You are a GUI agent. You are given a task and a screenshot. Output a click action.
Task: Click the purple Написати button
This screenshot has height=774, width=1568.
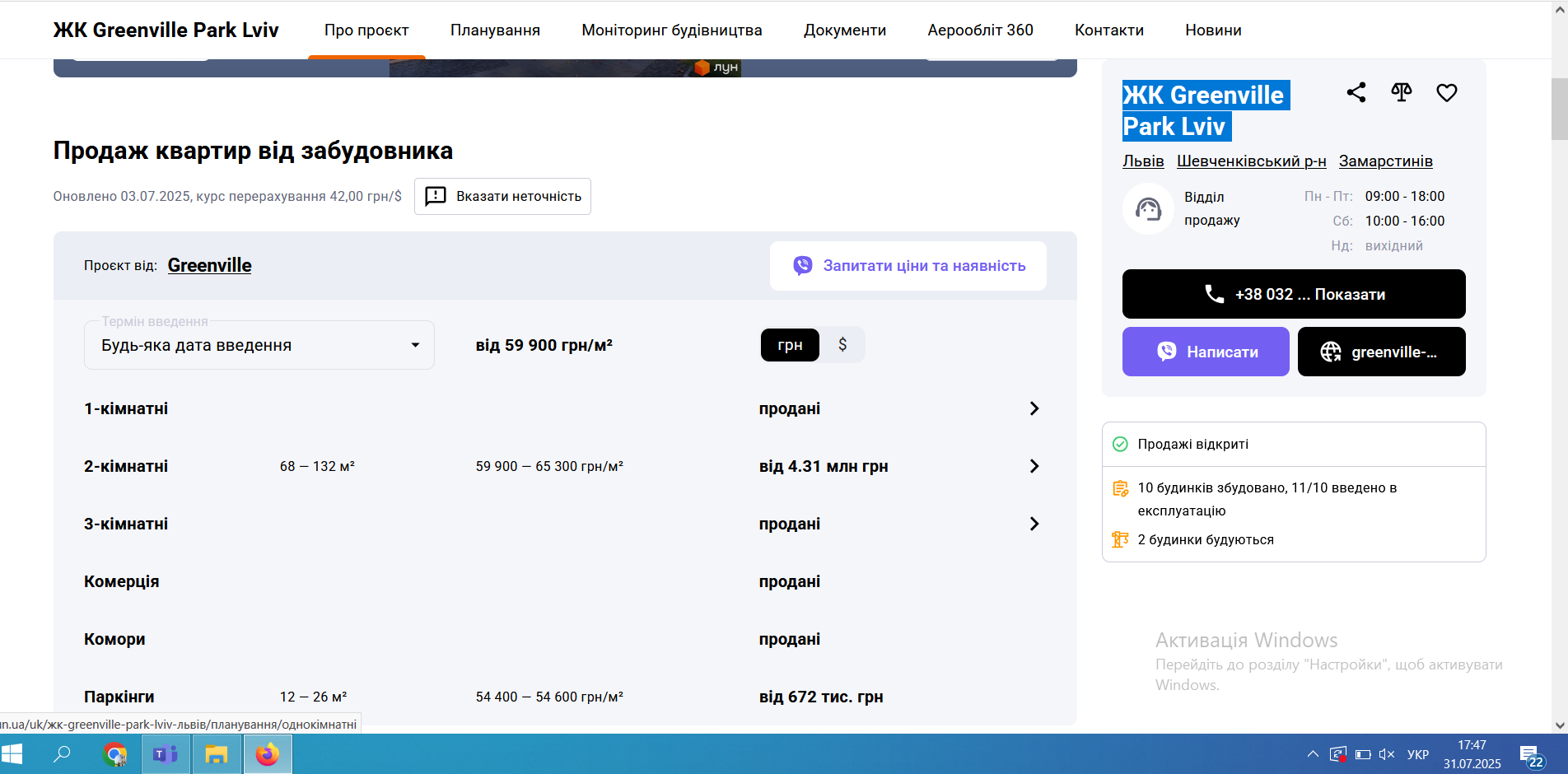click(x=1206, y=352)
